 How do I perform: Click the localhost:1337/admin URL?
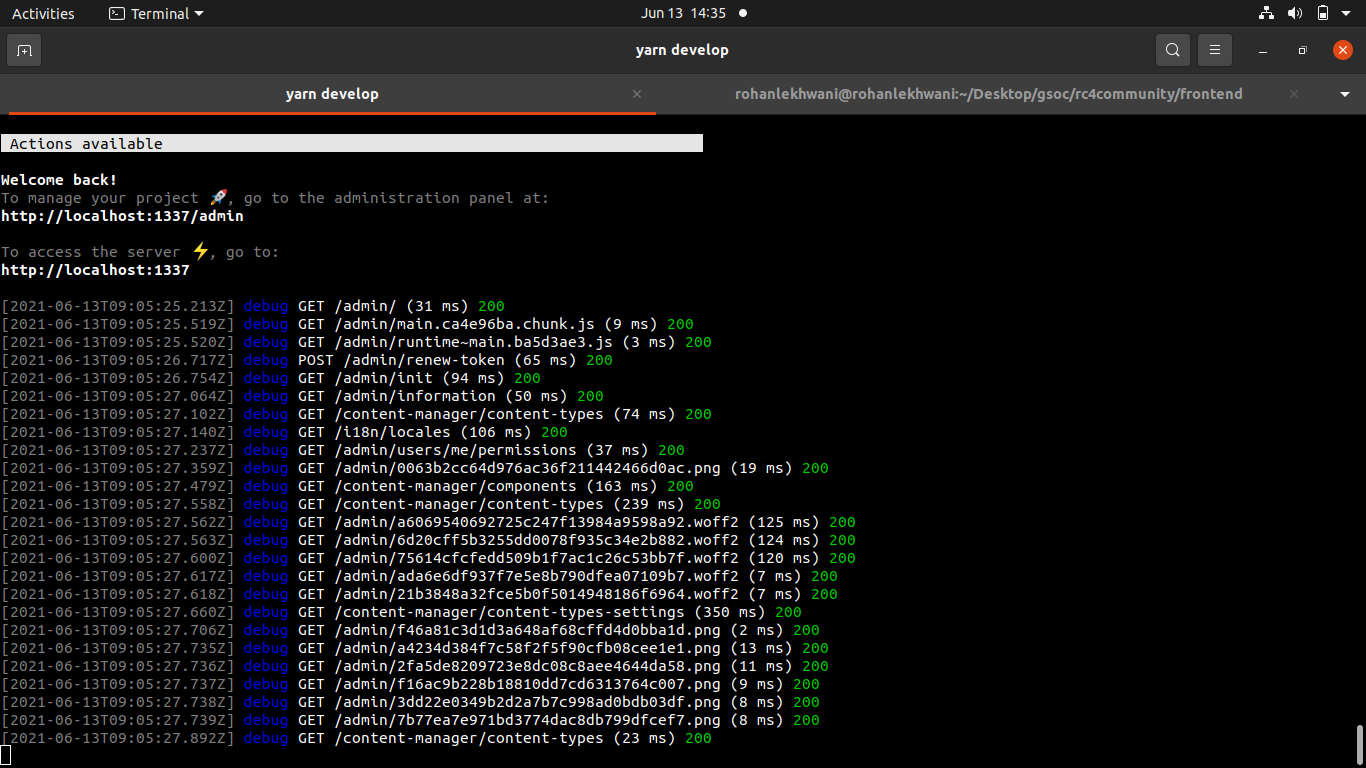[122, 216]
